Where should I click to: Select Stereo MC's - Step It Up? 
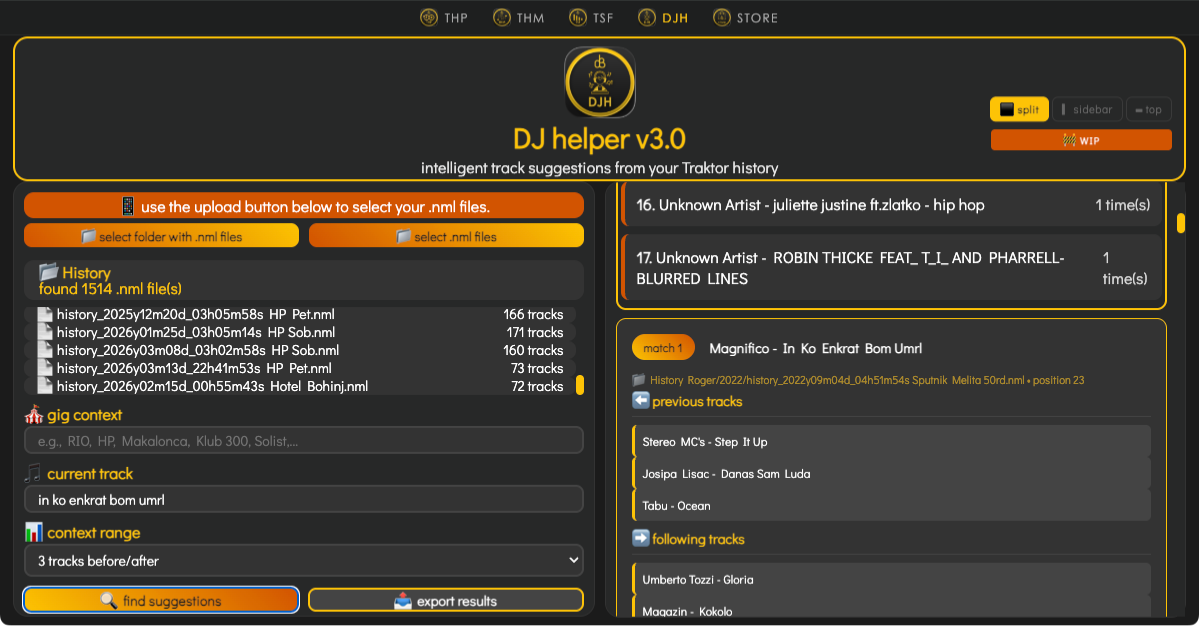[x=892, y=442]
